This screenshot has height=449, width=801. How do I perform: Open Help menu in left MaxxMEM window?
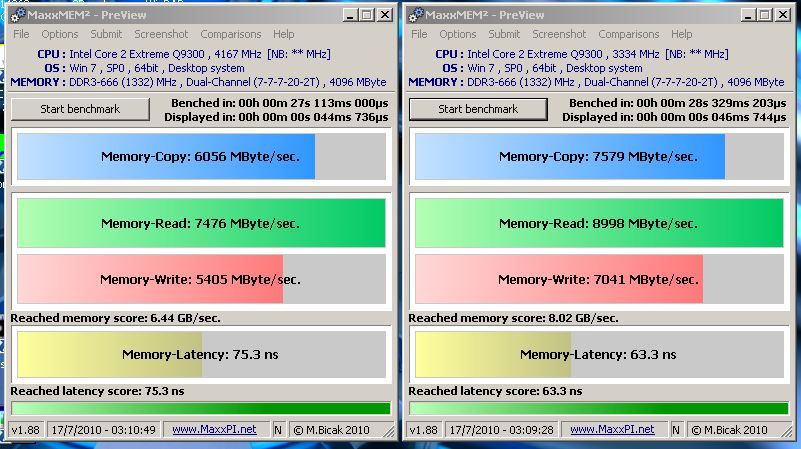[x=284, y=34]
